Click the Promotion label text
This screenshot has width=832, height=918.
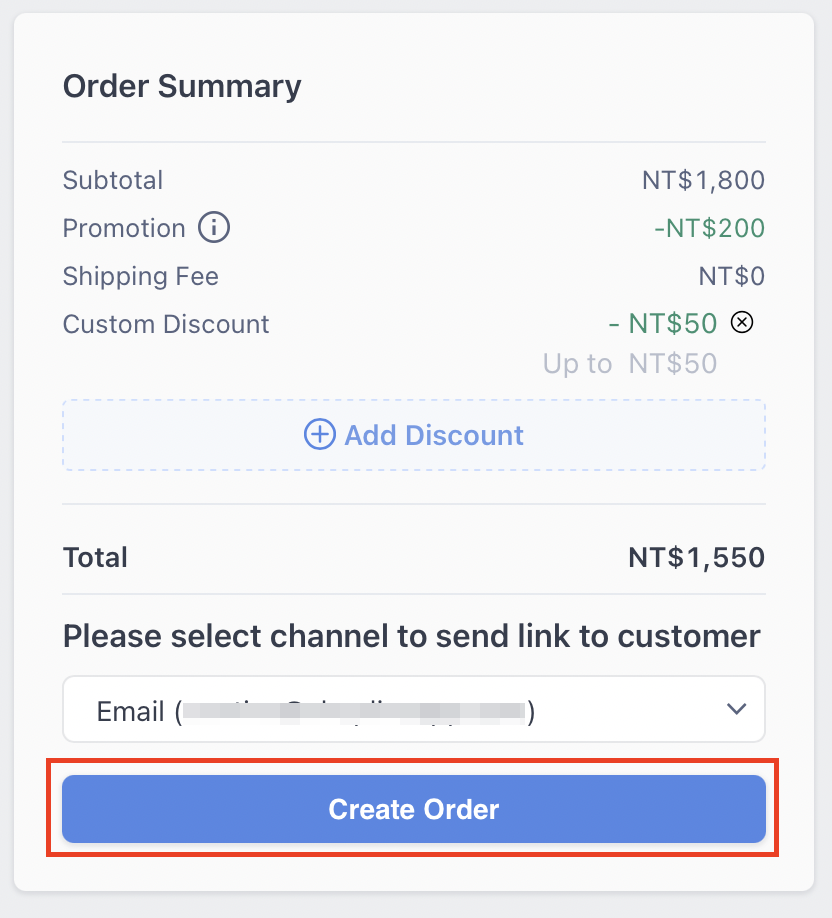coord(124,228)
